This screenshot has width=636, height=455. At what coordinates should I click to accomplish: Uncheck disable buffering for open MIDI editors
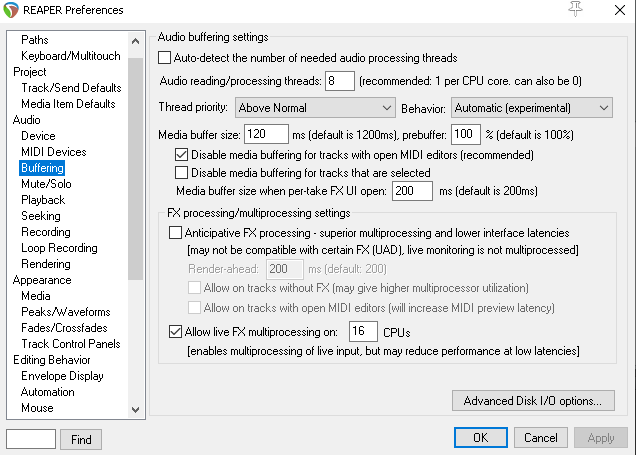181,155
